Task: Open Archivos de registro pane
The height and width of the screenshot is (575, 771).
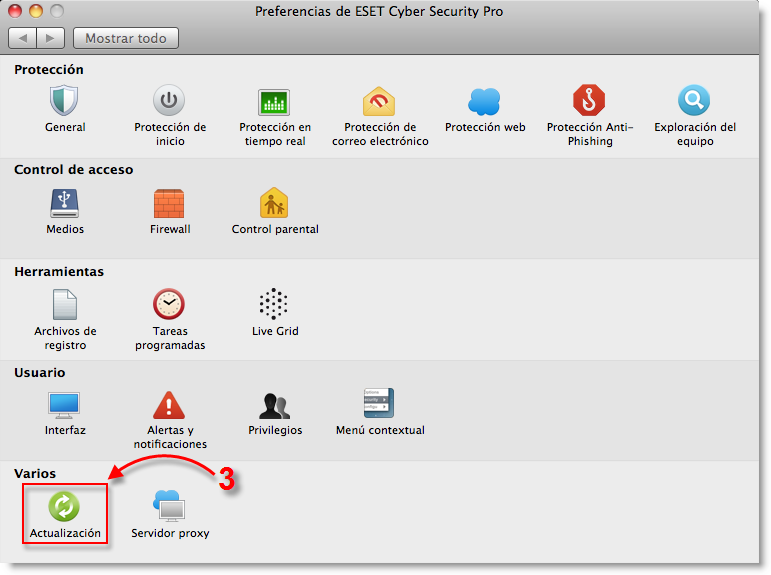Action: pyautogui.click(x=65, y=305)
